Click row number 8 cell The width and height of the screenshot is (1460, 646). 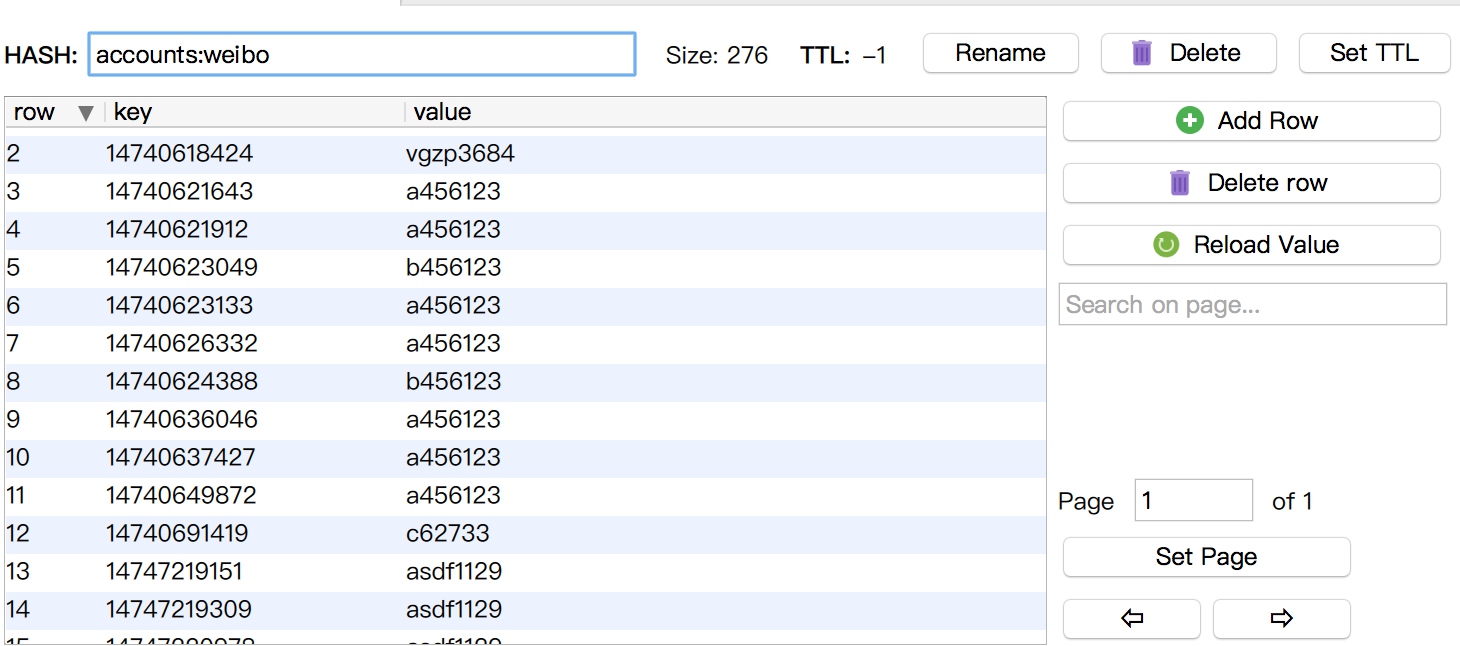click(x=13, y=382)
